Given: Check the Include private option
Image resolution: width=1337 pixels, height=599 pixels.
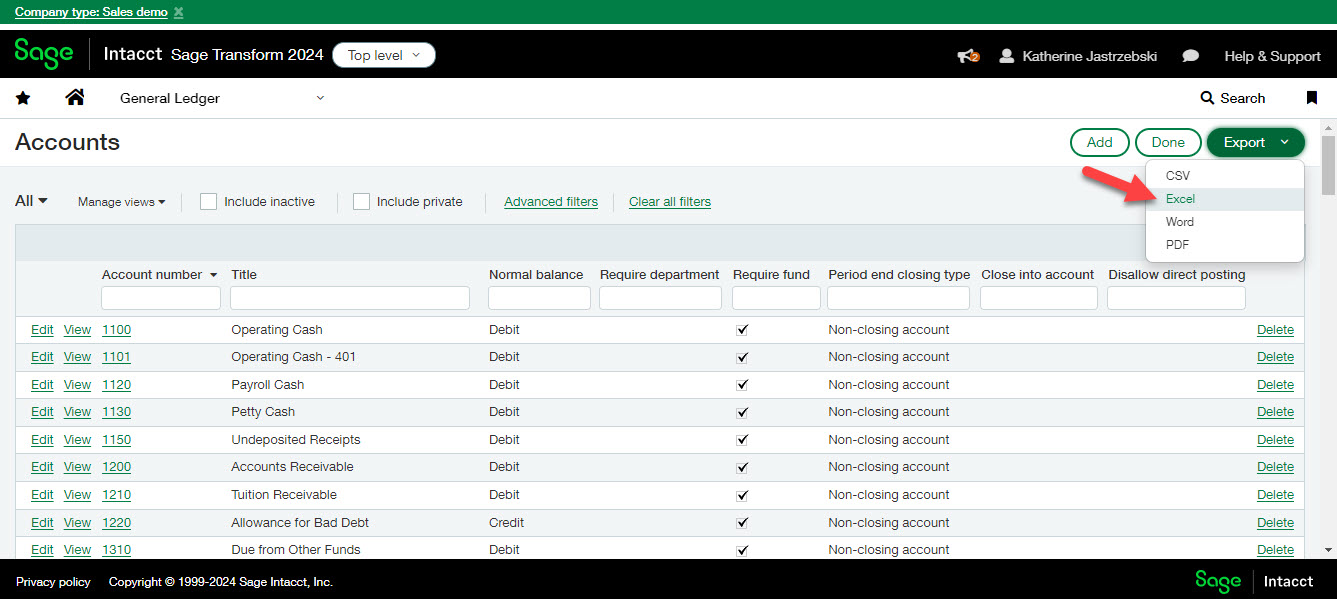Looking at the screenshot, I should click(x=361, y=201).
